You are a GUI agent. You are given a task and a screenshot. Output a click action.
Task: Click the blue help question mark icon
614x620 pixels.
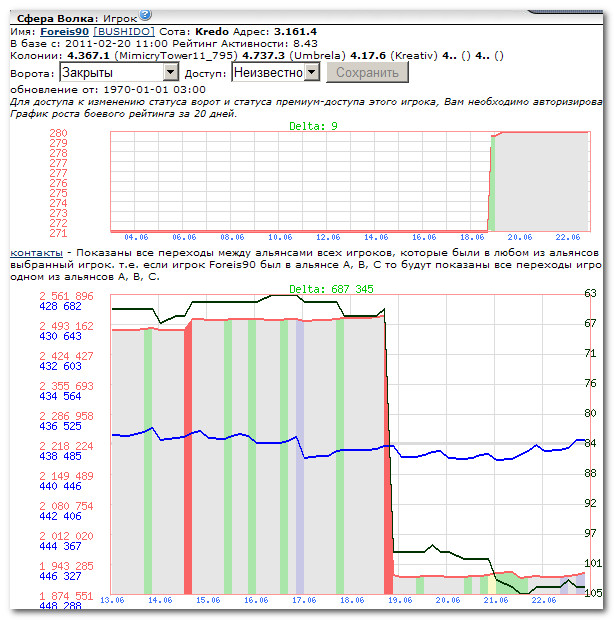(145, 15)
